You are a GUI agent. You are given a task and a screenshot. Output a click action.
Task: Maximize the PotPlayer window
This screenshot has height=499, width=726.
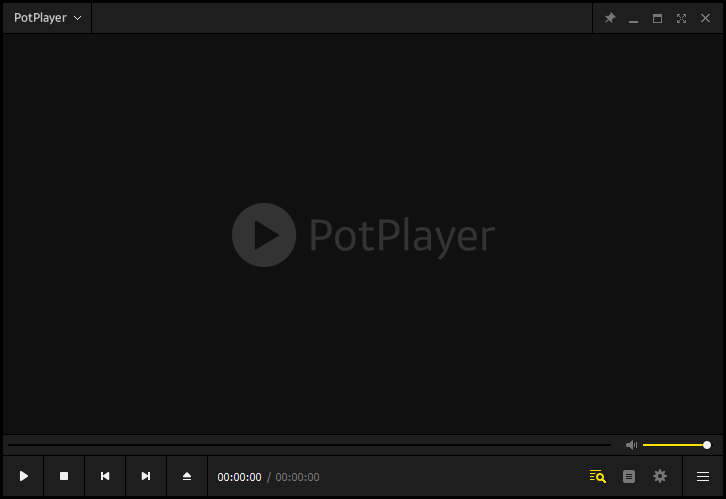(x=657, y=18)
